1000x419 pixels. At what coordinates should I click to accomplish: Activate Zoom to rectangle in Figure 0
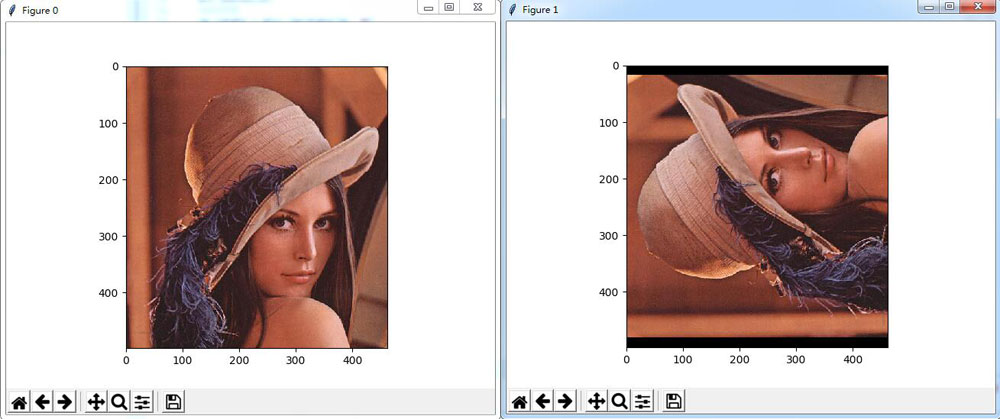pyautogui.click(x=119, y=402)
